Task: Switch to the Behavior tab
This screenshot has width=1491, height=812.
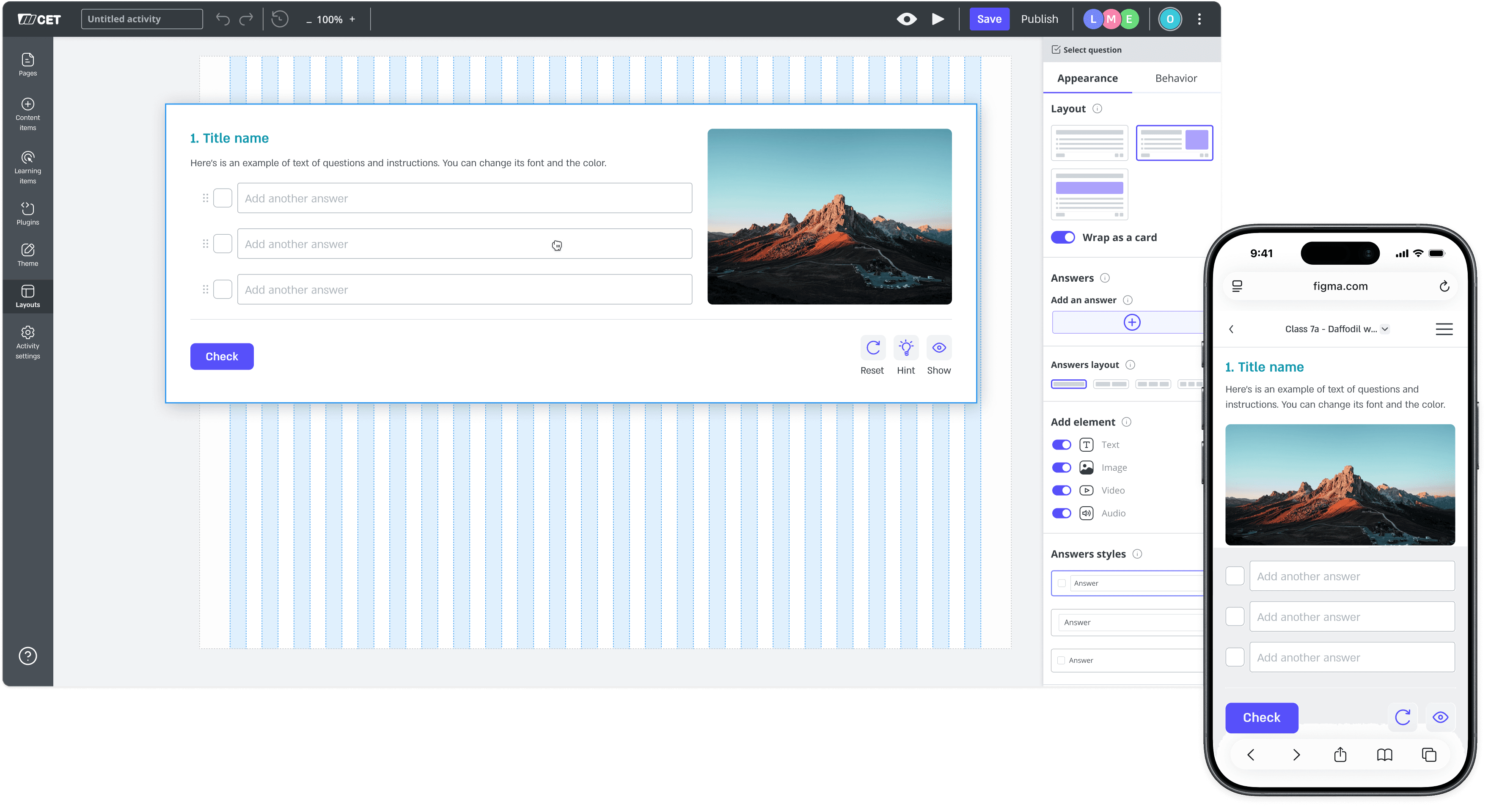Action: [x=1175, y=77]
